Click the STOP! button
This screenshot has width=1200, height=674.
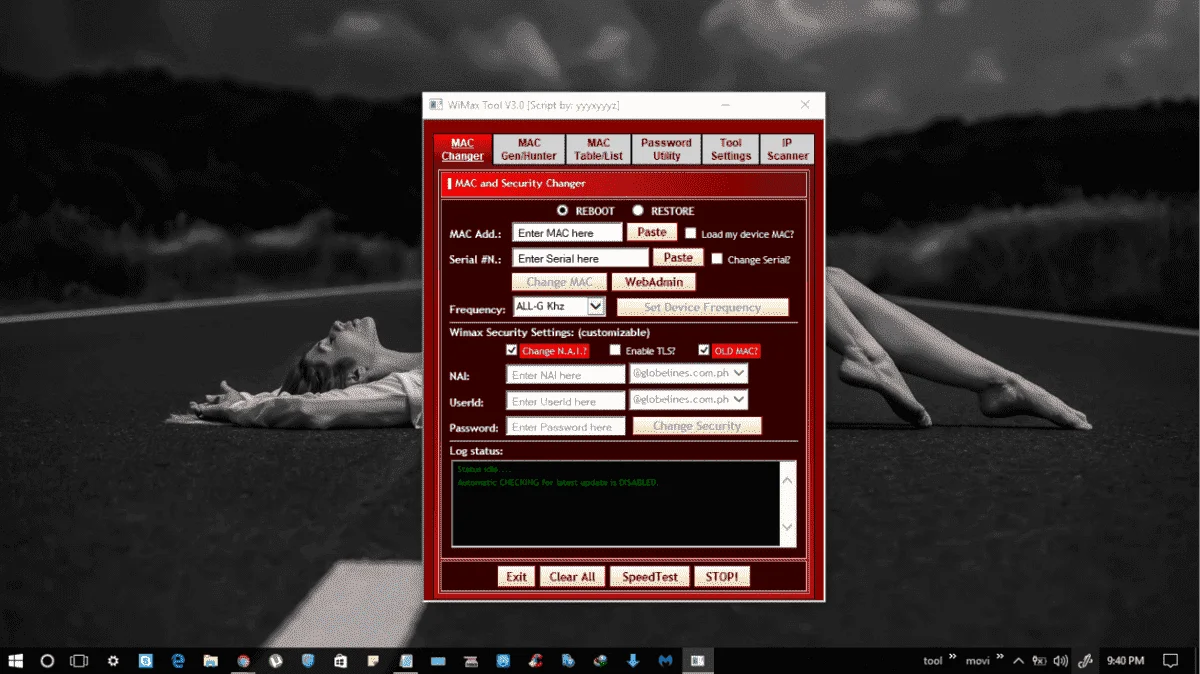coord(722,576)
